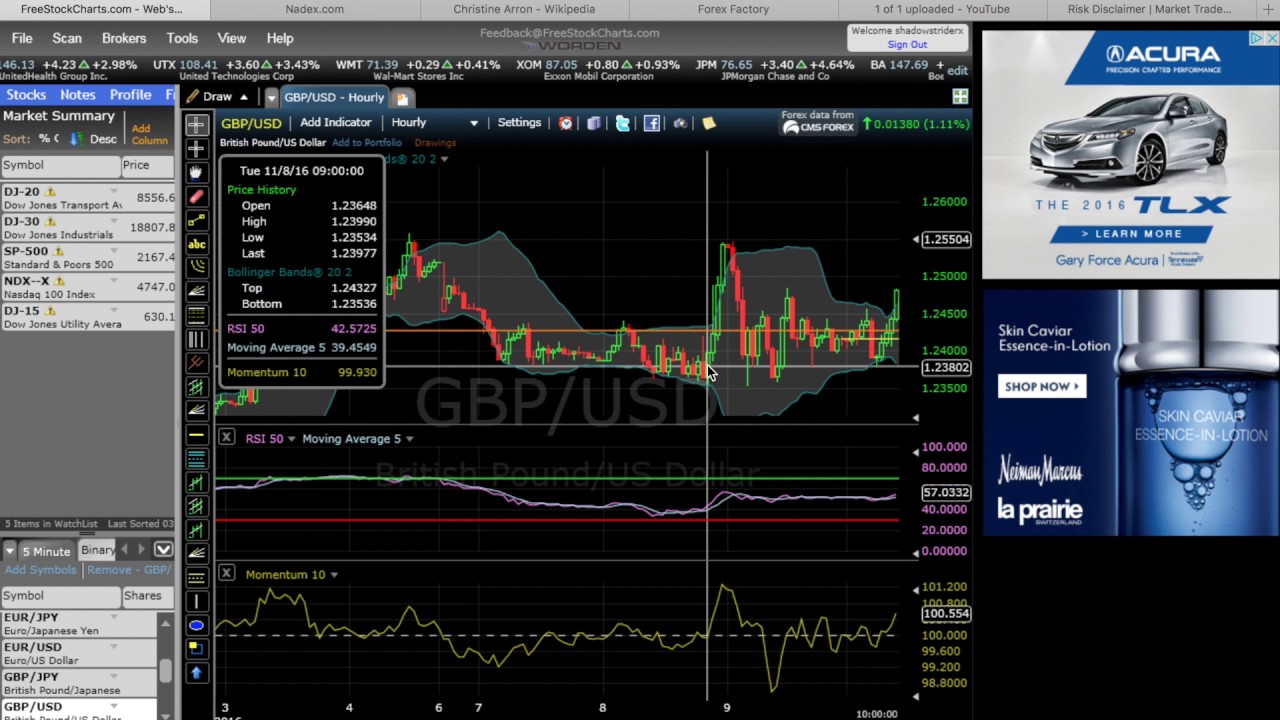Open the alarm clock alerts icon
Screen dimensions: 1280x720
(x=566, y=123)
